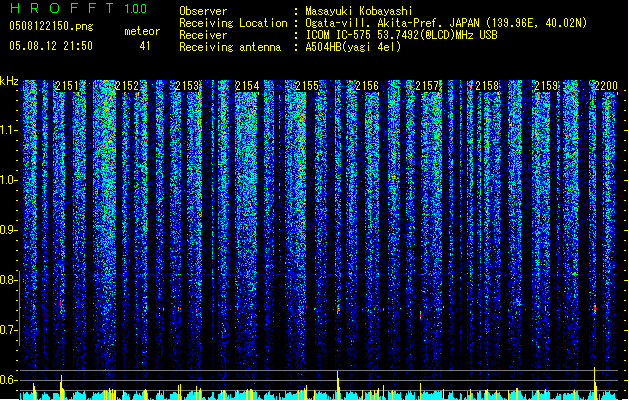Click the 2153 time marker
Screen dimensions: 629x400
click(187, 86)
